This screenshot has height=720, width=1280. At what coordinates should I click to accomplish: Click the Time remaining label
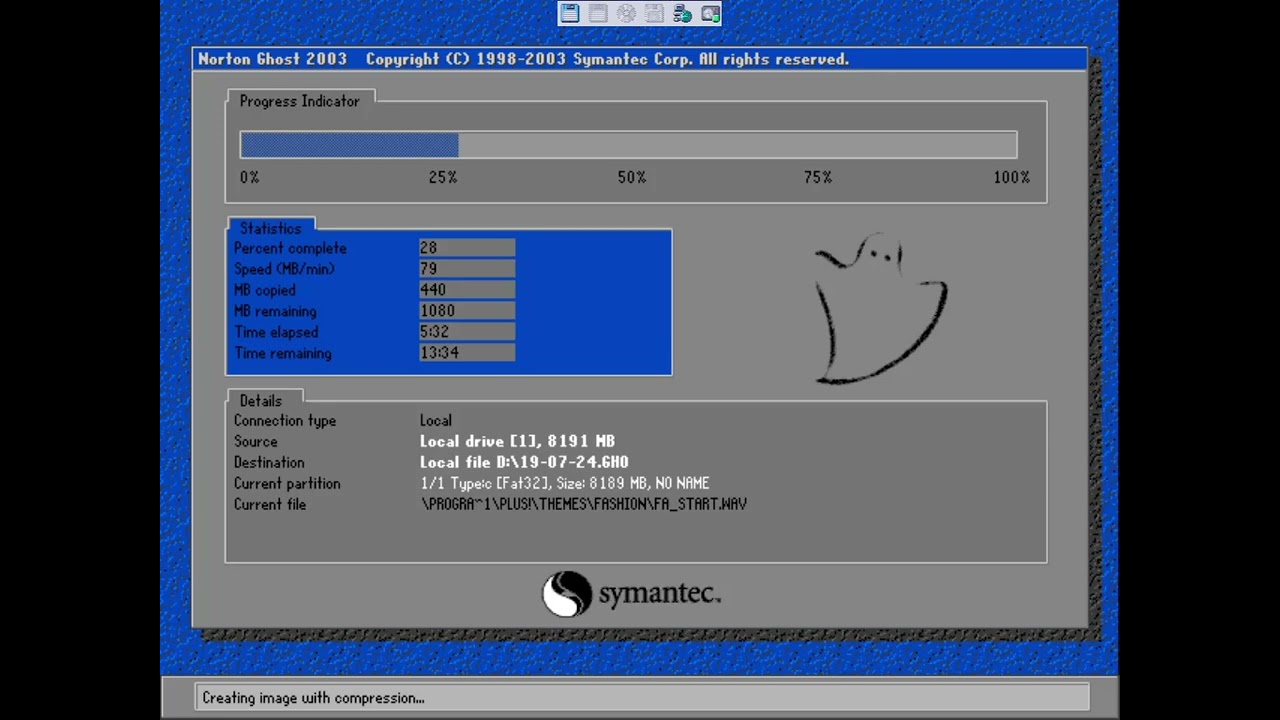(x=283, y=353)
